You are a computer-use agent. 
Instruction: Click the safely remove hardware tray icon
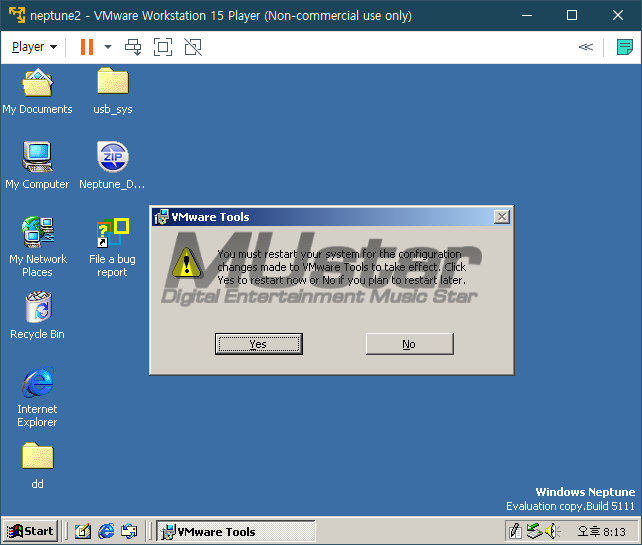point(534,531)
